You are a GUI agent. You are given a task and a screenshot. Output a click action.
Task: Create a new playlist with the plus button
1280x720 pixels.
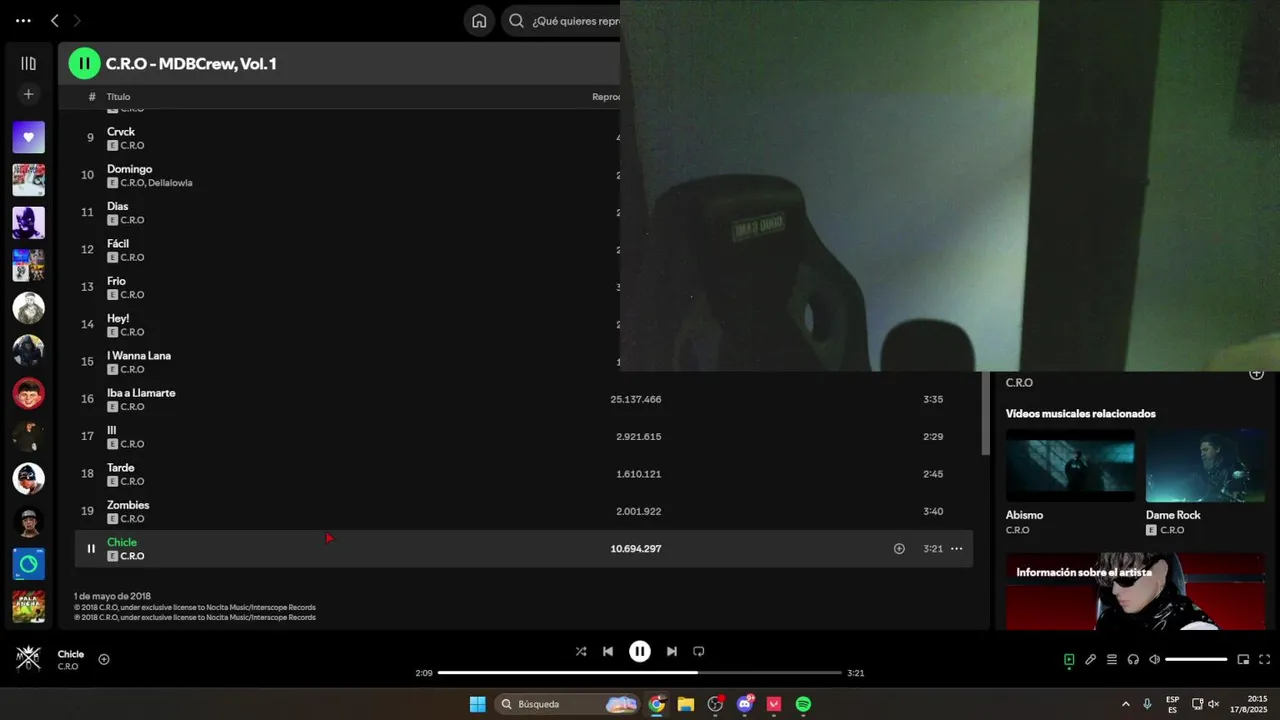pyautogui.click(x=28, y=94)
